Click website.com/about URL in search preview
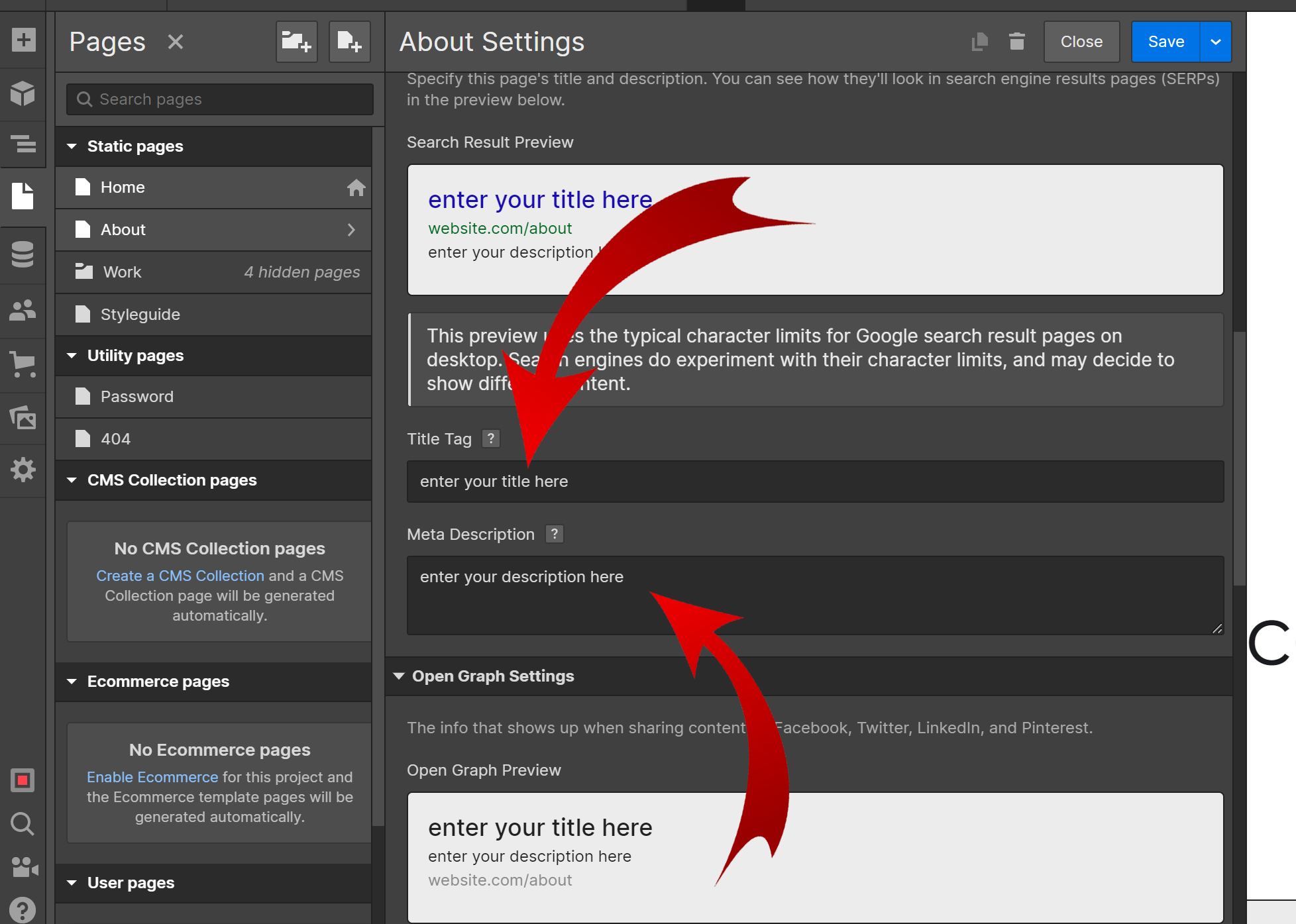The width and height of the screenshot is (1296, 924). tap(500, 229)
